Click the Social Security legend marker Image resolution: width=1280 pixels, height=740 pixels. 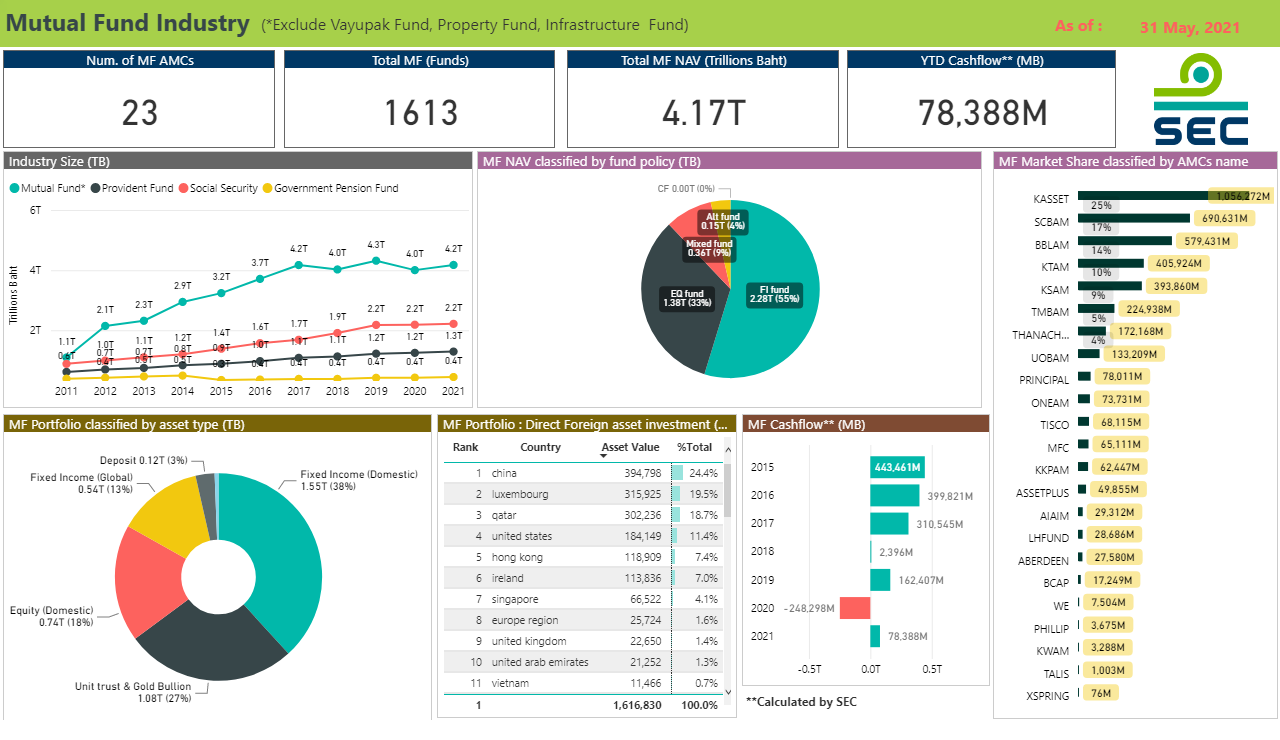click(x=183, y=188)
